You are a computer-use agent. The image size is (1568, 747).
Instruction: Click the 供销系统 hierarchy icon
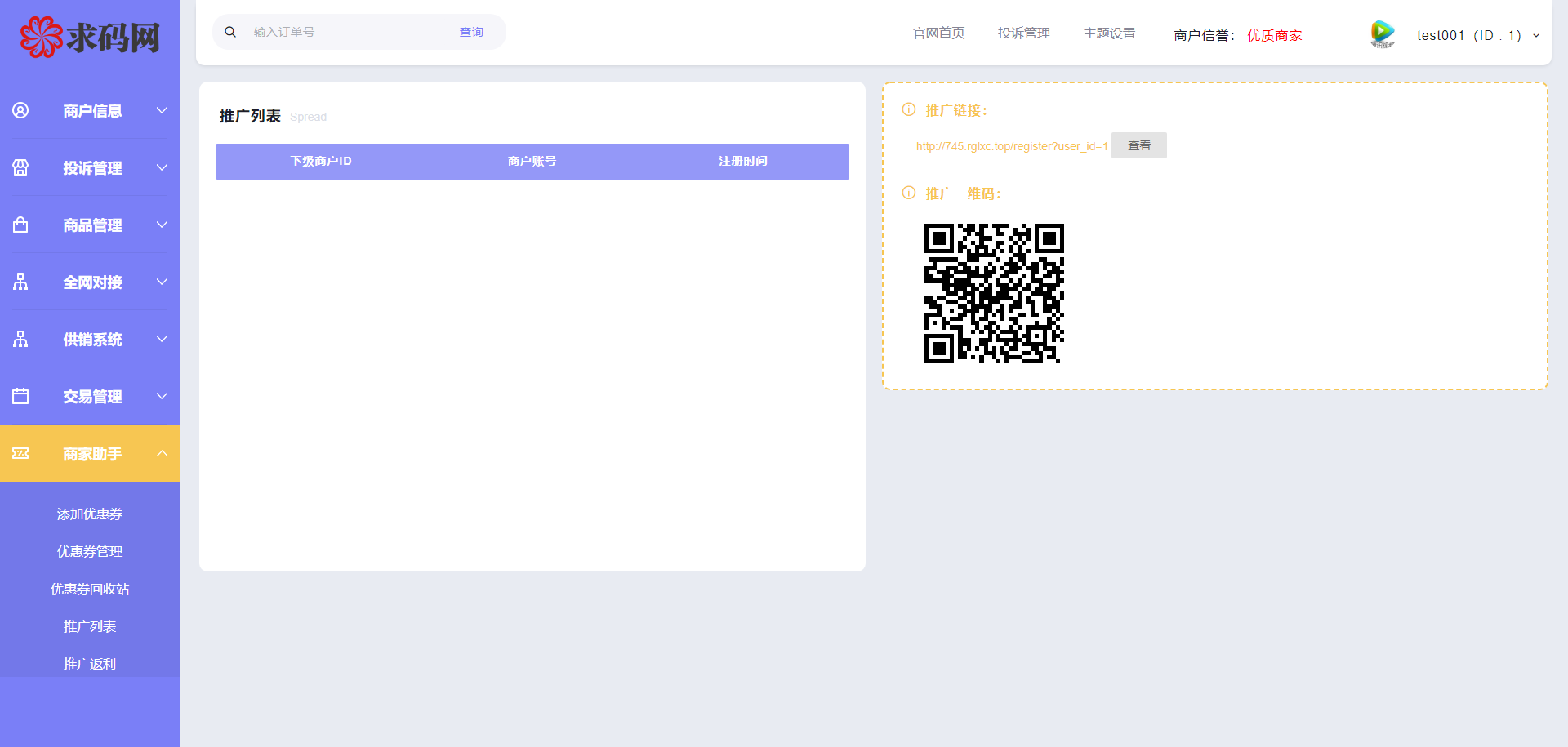pyautogui.click(x=20, y=339)
